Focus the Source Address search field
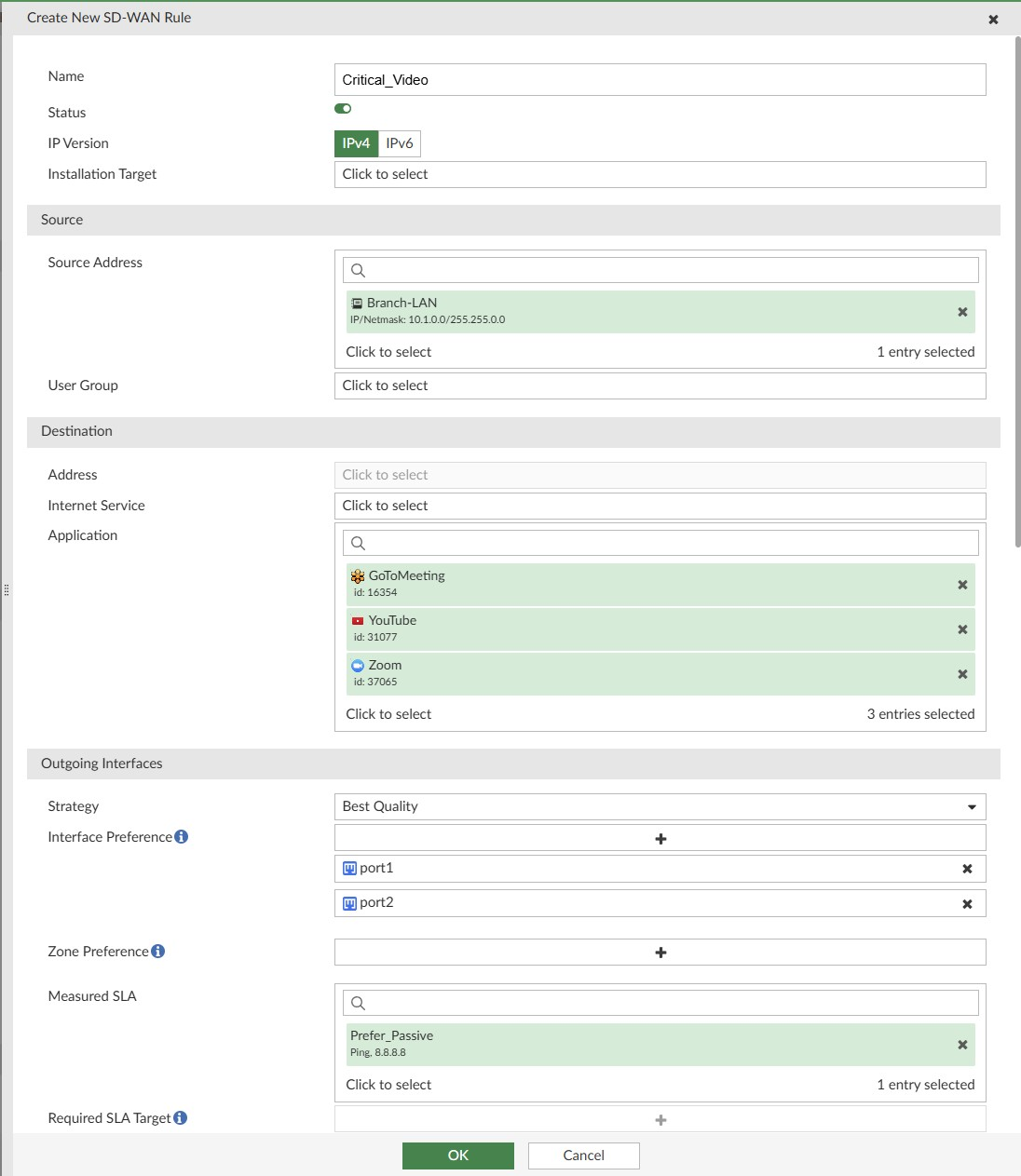Screen dimensions: 1021x1176 660,270
